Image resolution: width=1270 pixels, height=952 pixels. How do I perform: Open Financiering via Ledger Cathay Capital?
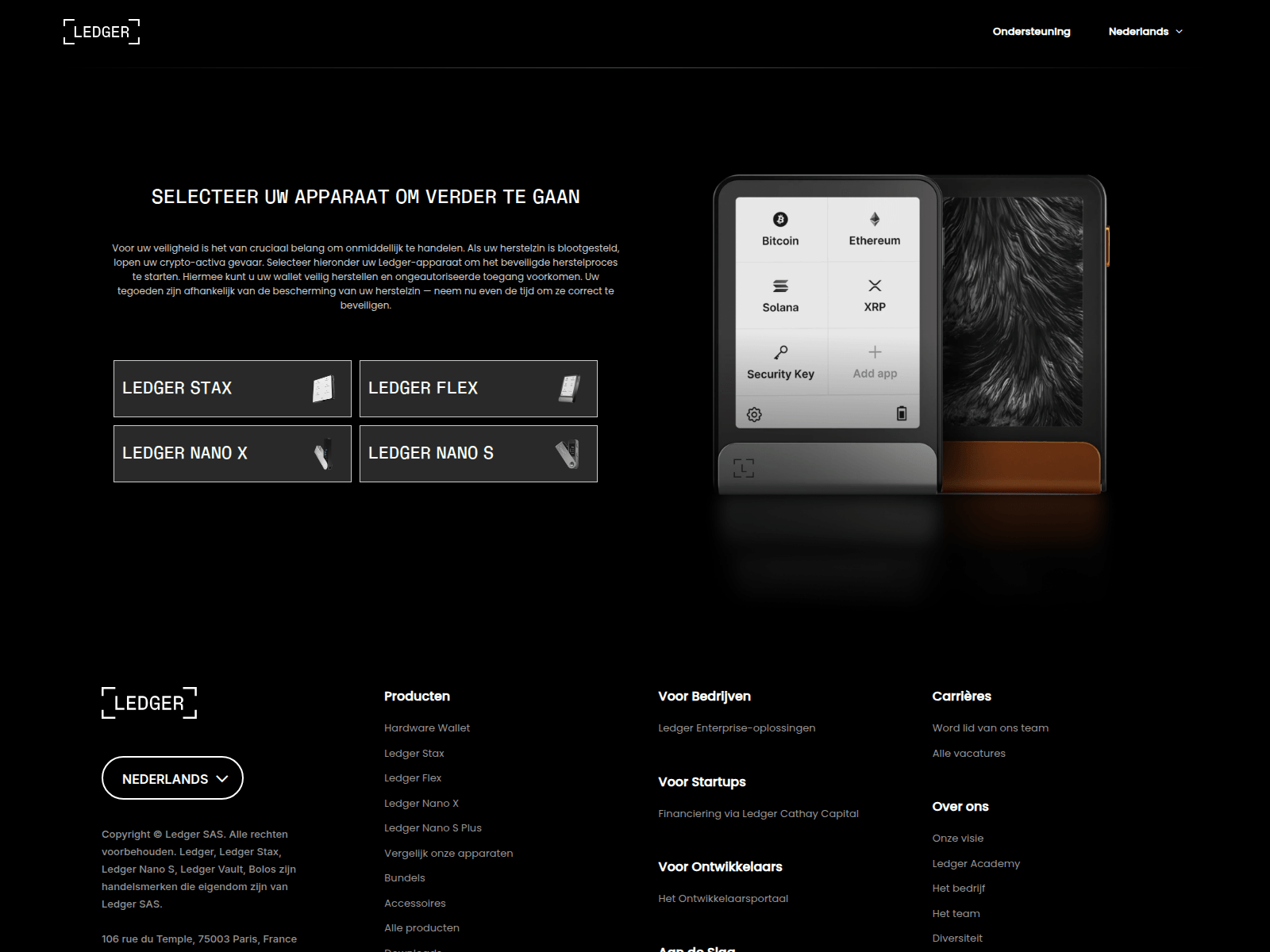758,814
